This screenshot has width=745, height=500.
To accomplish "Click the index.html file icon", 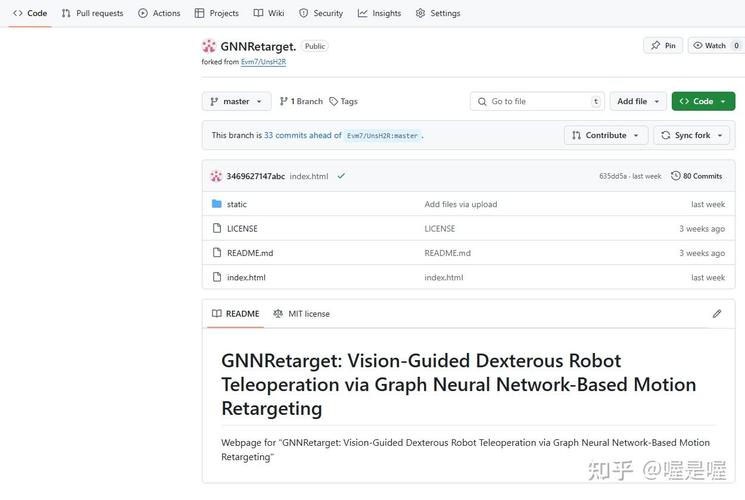I will 217,277.
